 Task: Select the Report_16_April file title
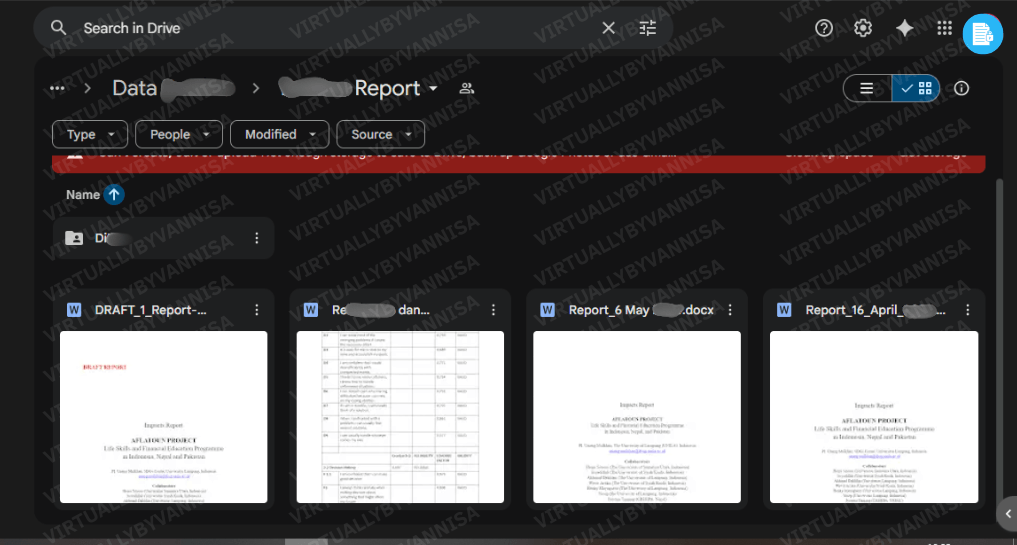(876, 310)
